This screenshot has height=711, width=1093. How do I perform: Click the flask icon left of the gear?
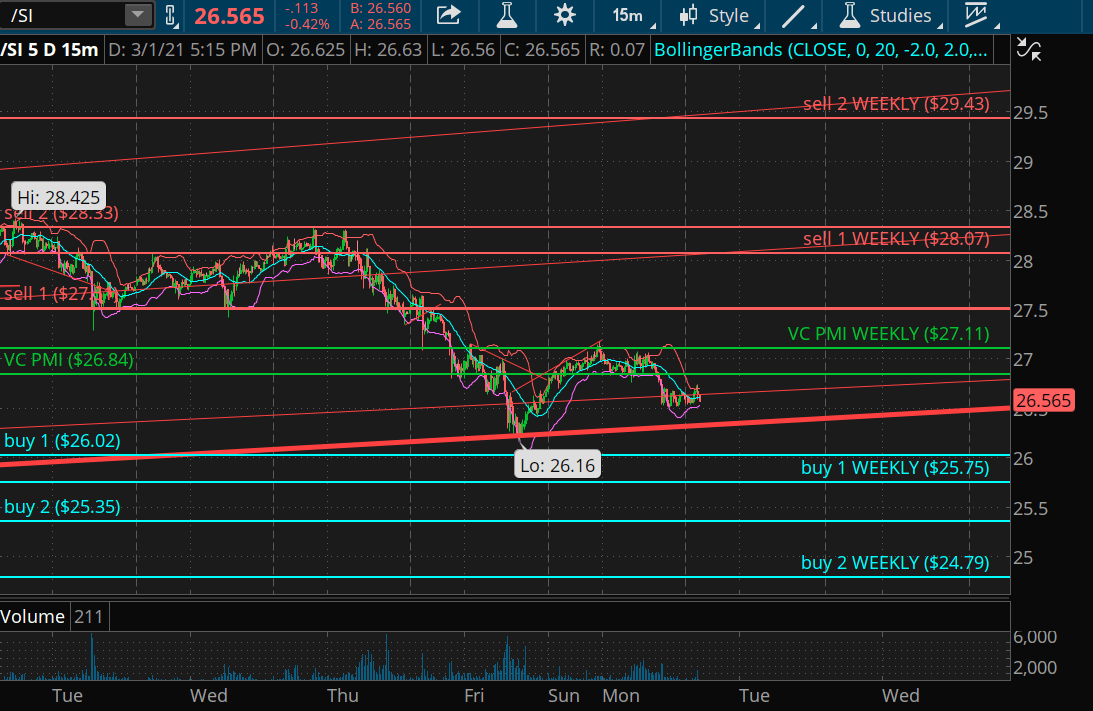tap(507, 15)
